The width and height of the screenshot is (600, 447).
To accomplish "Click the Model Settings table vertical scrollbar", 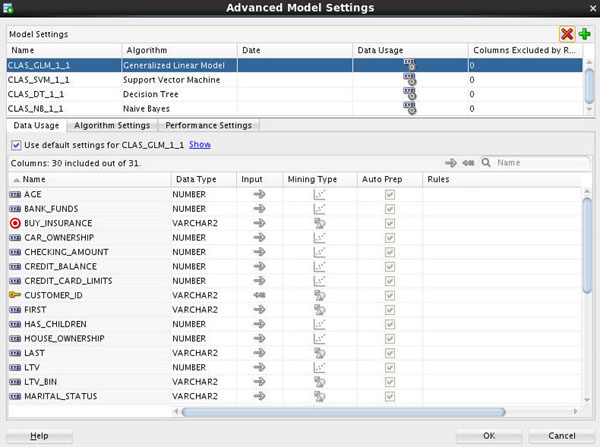I will [x=589, y=85].
